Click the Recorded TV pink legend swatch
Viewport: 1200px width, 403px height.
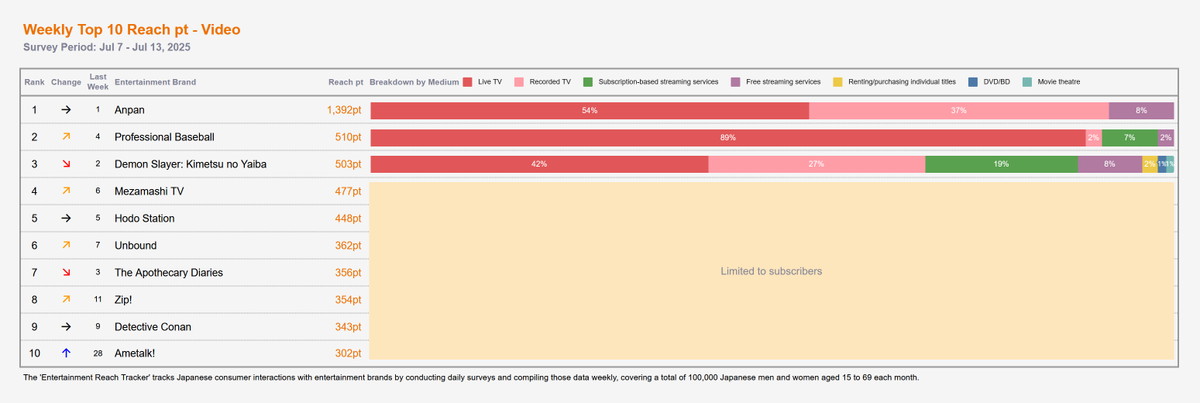(519, 82)
